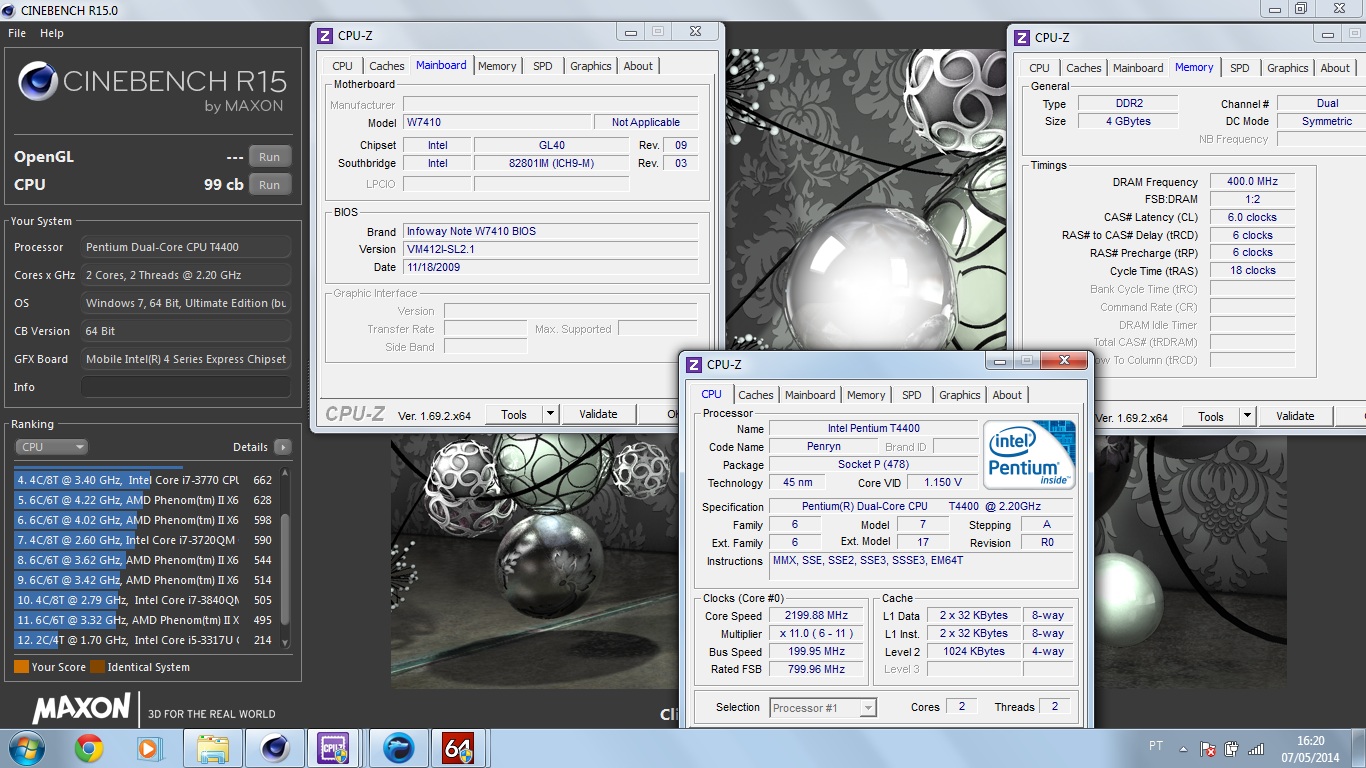Click Tools button in Memory CPU-Z window

tap(1211, 416)
